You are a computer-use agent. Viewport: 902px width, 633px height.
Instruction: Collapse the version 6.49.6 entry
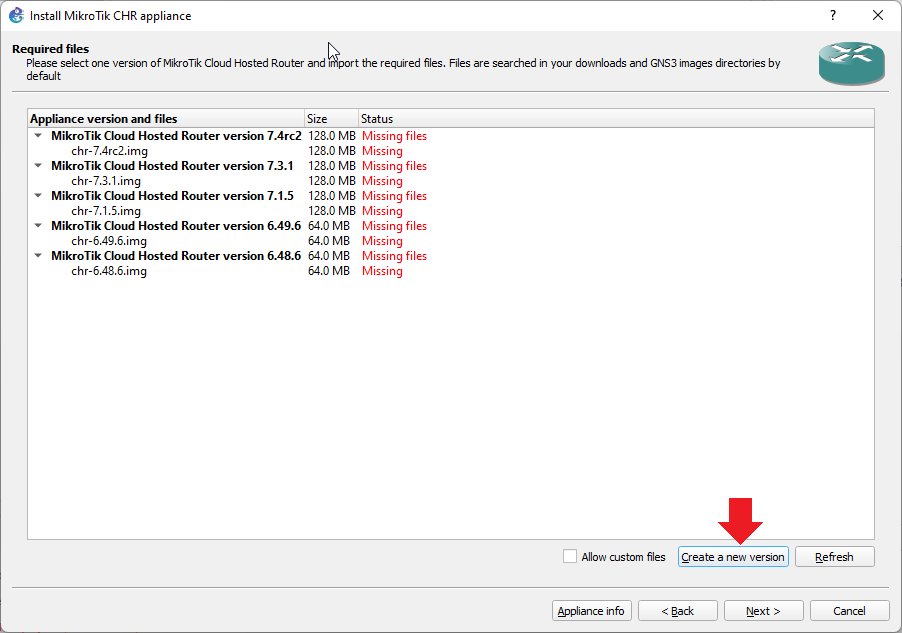click(37, 225)
